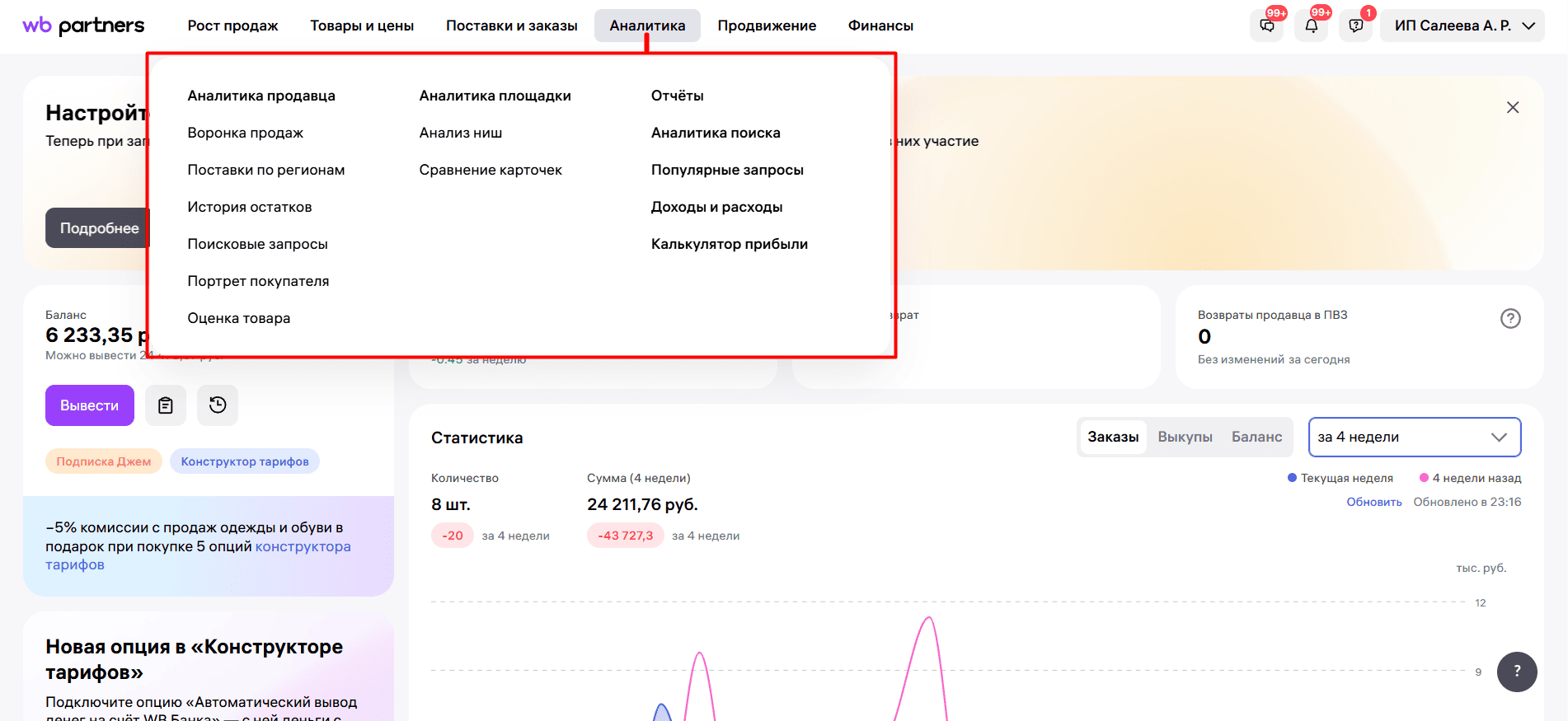1568x721 pixels.
Task: Open Рост продаж menu
Action: (x=232, y=26)
